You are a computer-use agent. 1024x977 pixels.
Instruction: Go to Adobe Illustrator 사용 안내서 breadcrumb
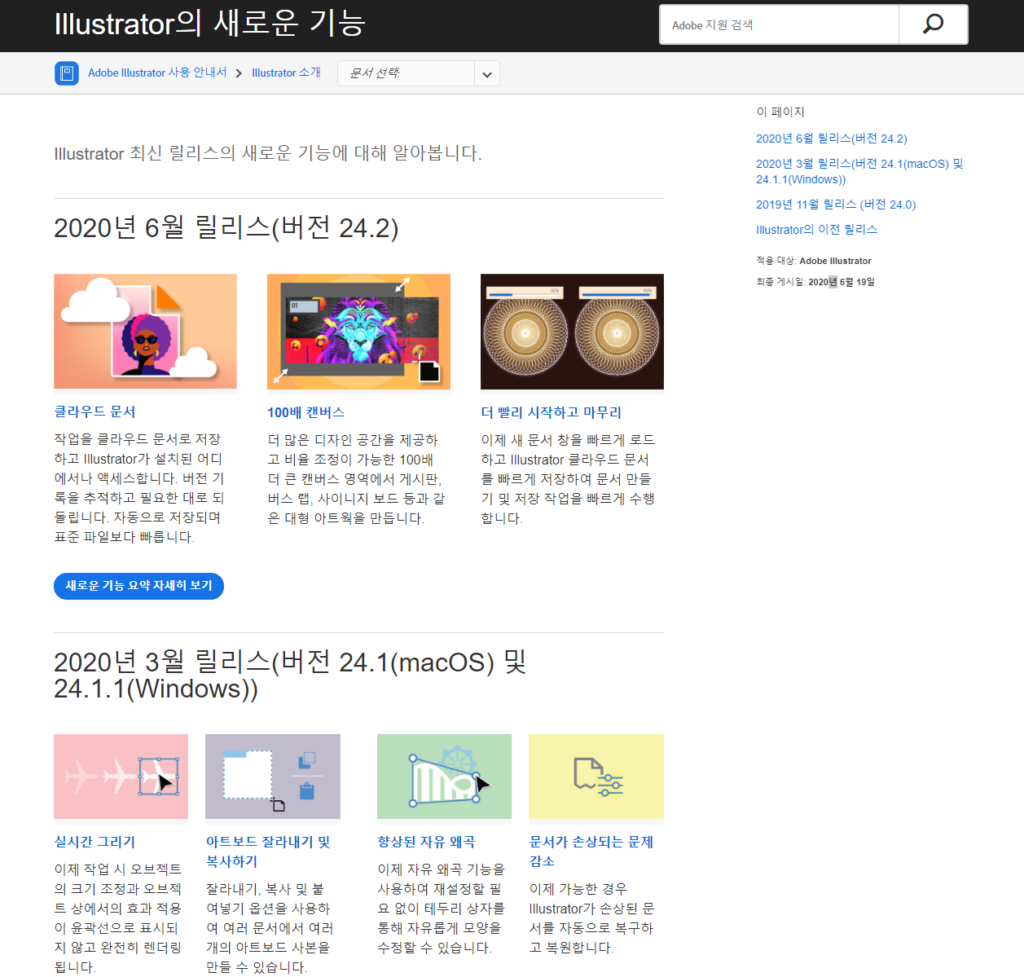[157, 73]
